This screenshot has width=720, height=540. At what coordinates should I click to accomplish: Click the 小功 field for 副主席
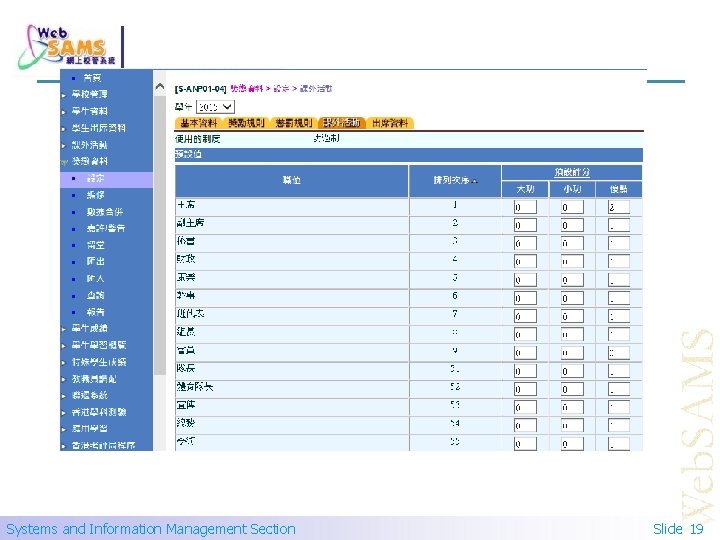click(x=572, y=225)
